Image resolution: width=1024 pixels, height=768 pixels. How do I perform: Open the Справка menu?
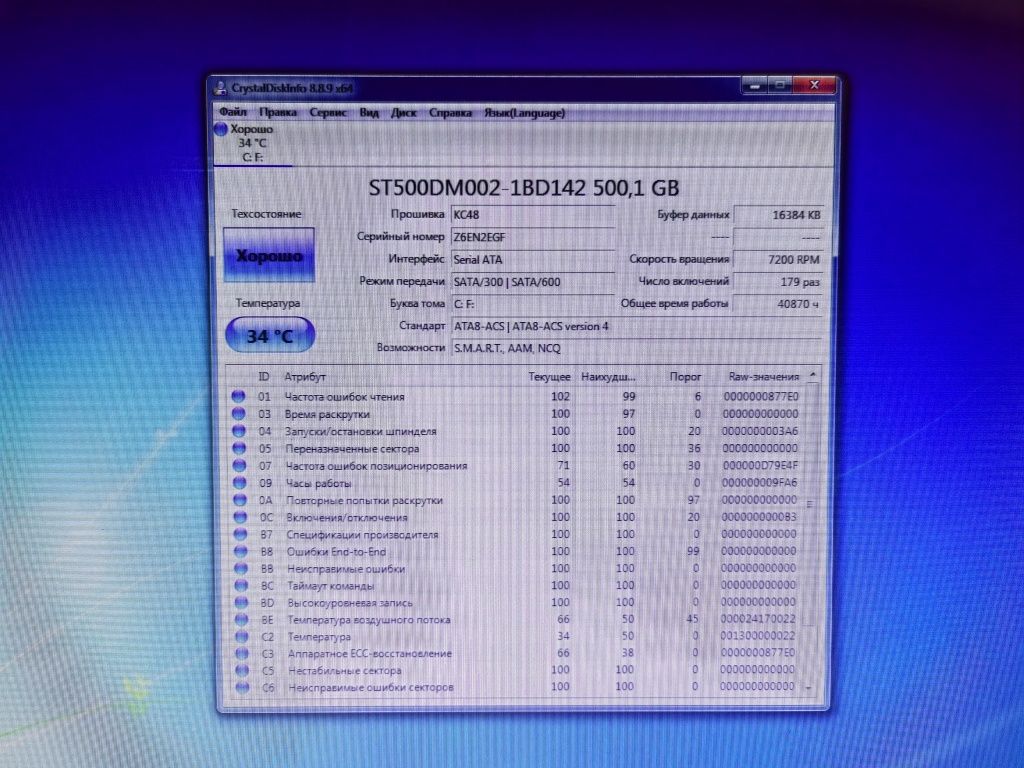[450, 112]
